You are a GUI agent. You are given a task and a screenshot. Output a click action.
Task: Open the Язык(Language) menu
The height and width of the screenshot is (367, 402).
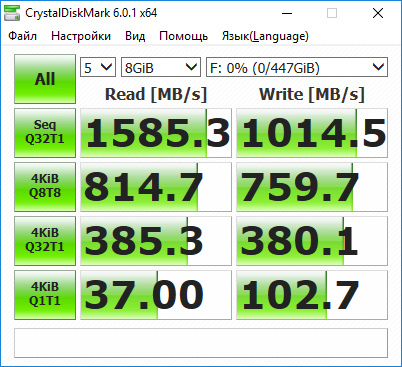265,36
